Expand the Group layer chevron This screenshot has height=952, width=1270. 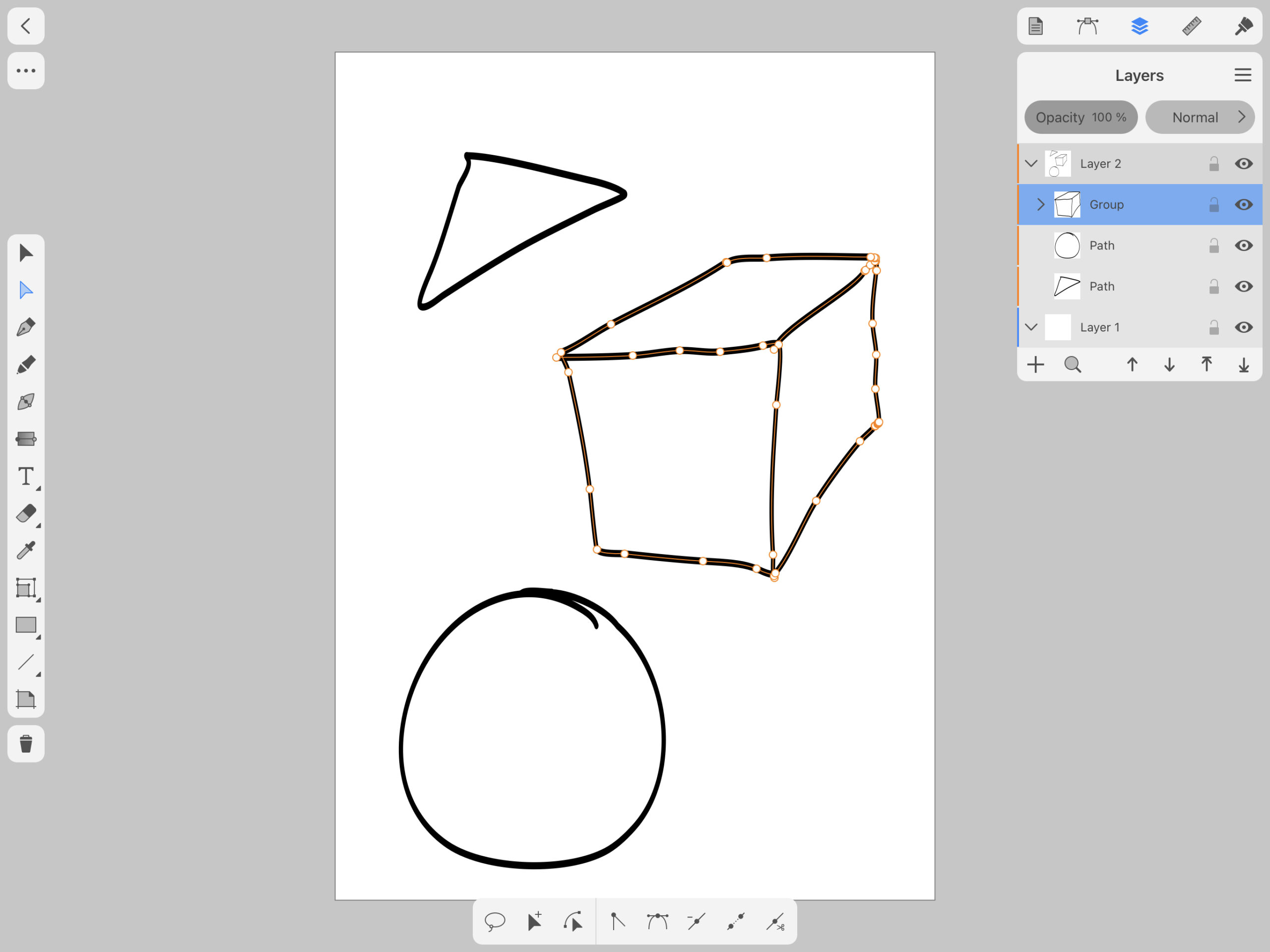click(1041, 204)
